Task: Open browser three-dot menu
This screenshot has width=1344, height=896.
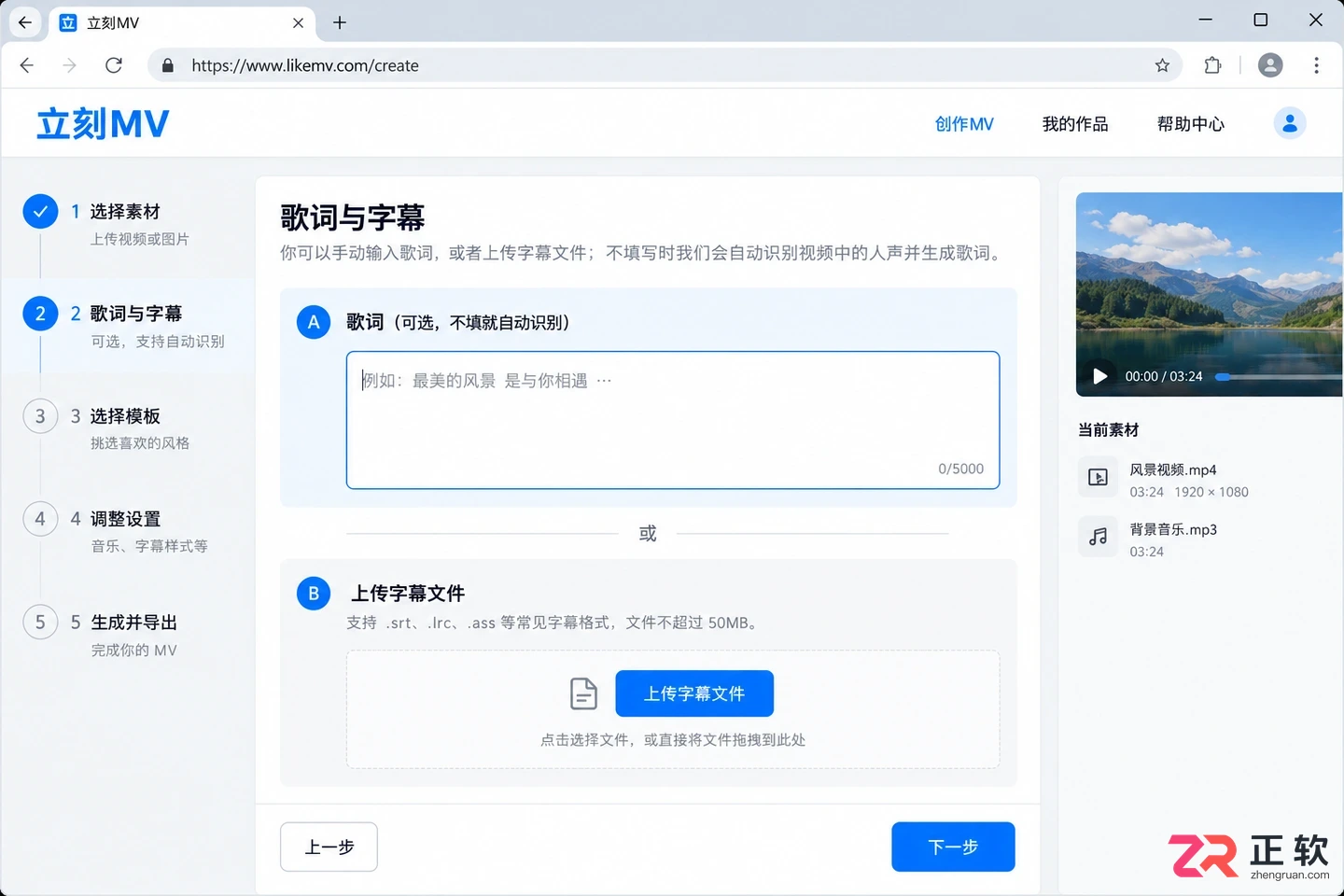Action: (x=1316, y=65)
